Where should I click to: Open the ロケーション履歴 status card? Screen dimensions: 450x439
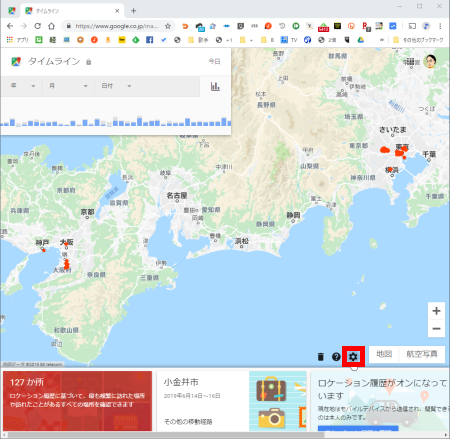(x=380, y=401)
